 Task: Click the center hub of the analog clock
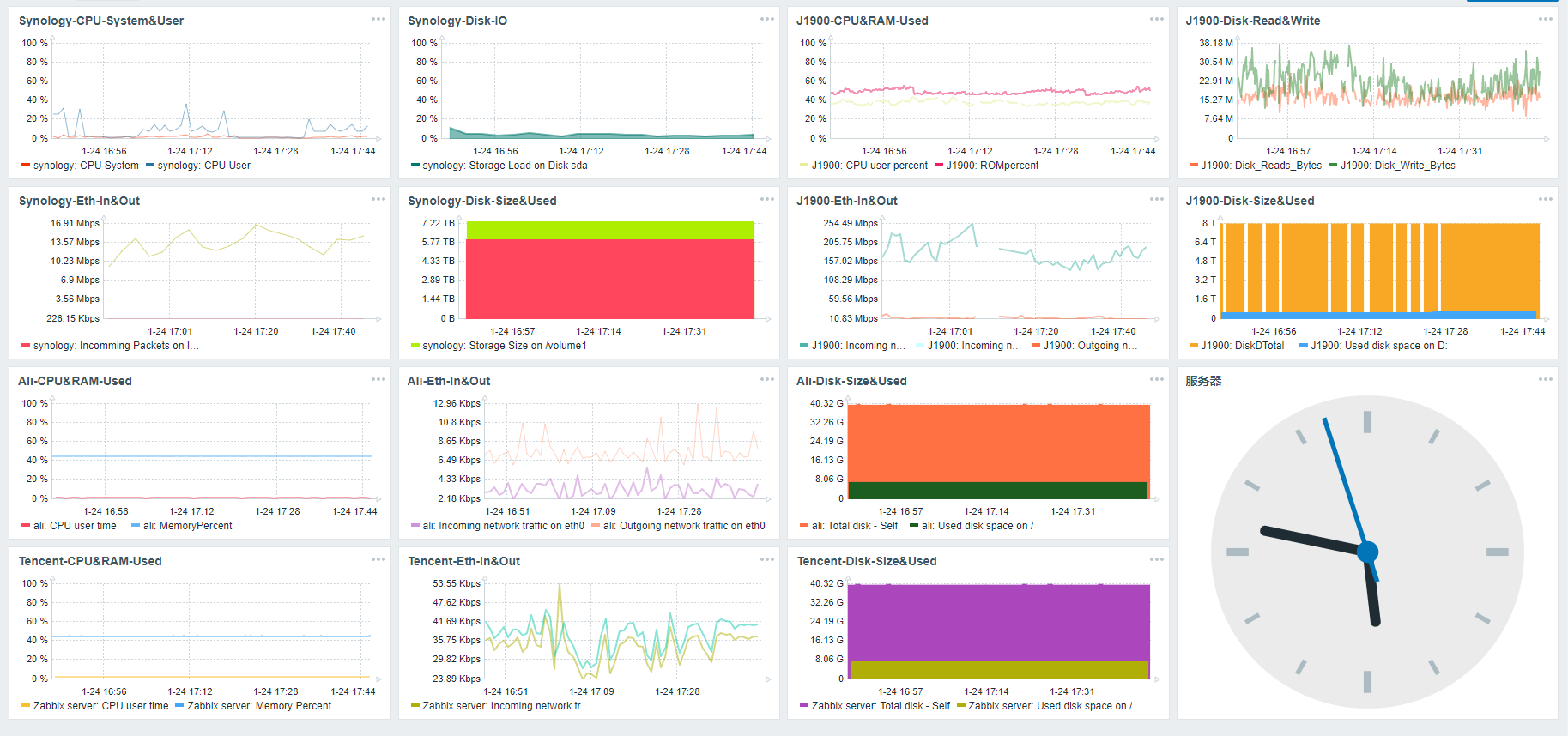click(x=1367, y=552)
